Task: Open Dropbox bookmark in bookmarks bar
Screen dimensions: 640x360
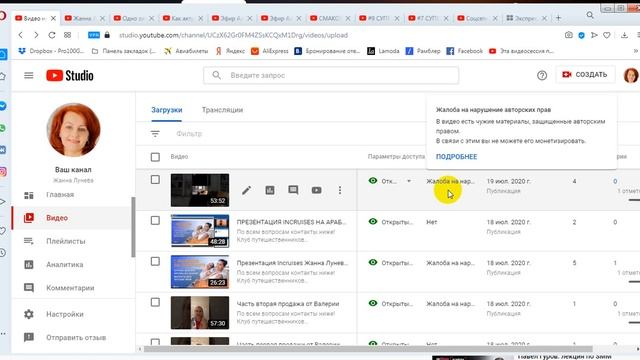Action: pos(51,51)
